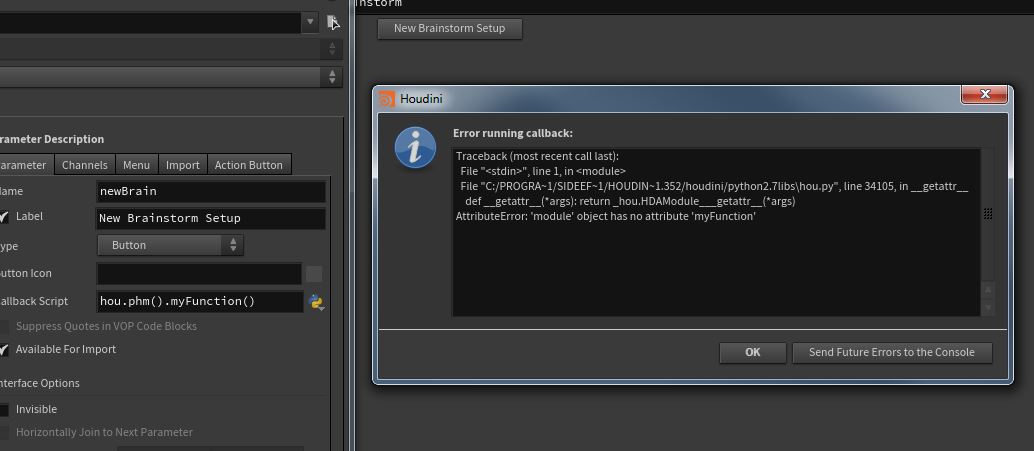Image resolution: width=1034 pixels, height=451 pixels.
Task: Select the Parameter tab
Action: point(24,165)
